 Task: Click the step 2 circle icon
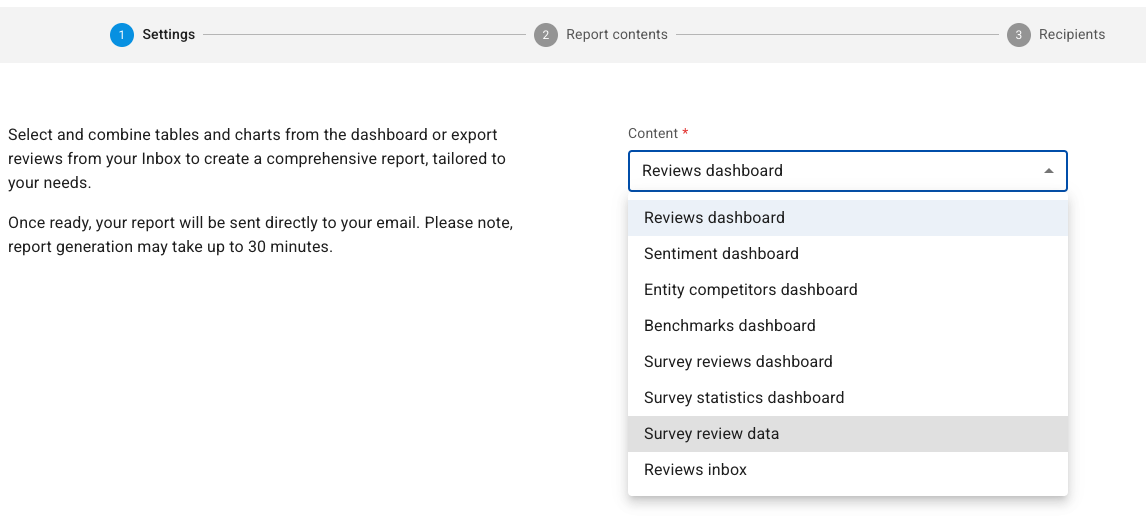tap(545, 34)
